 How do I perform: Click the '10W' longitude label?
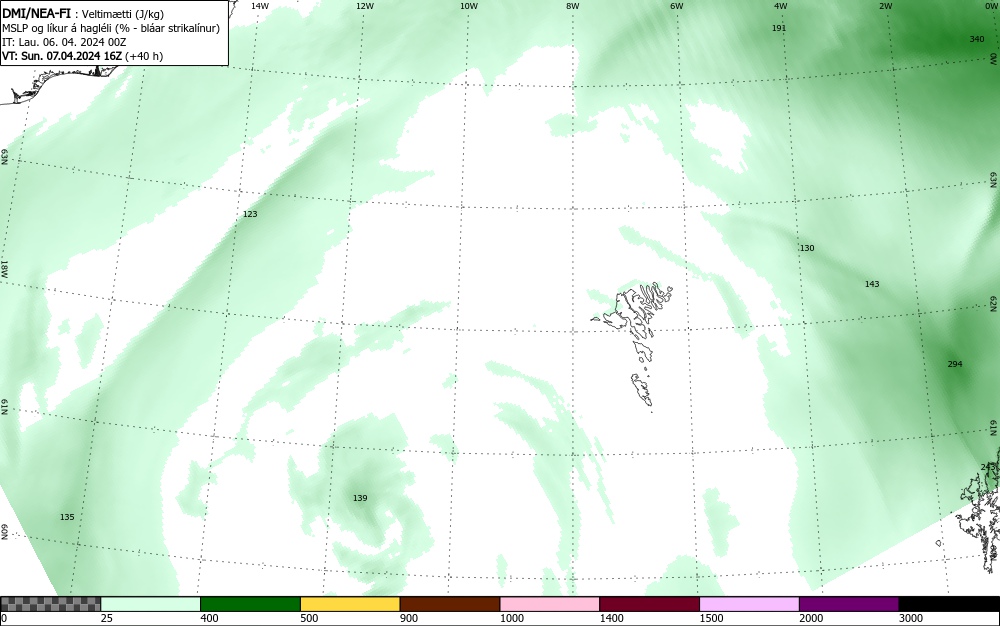(469, 6)
